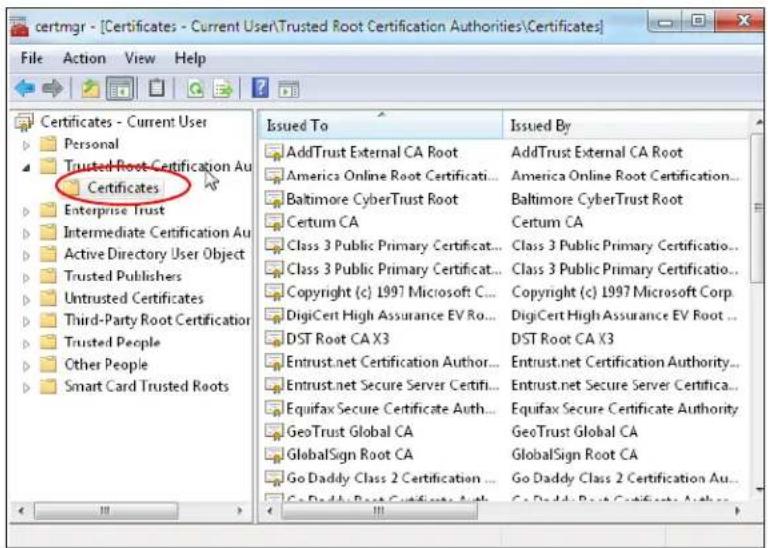Expand the Third-Party Root Certification node
768x548 pixels.
coord(26,321)
